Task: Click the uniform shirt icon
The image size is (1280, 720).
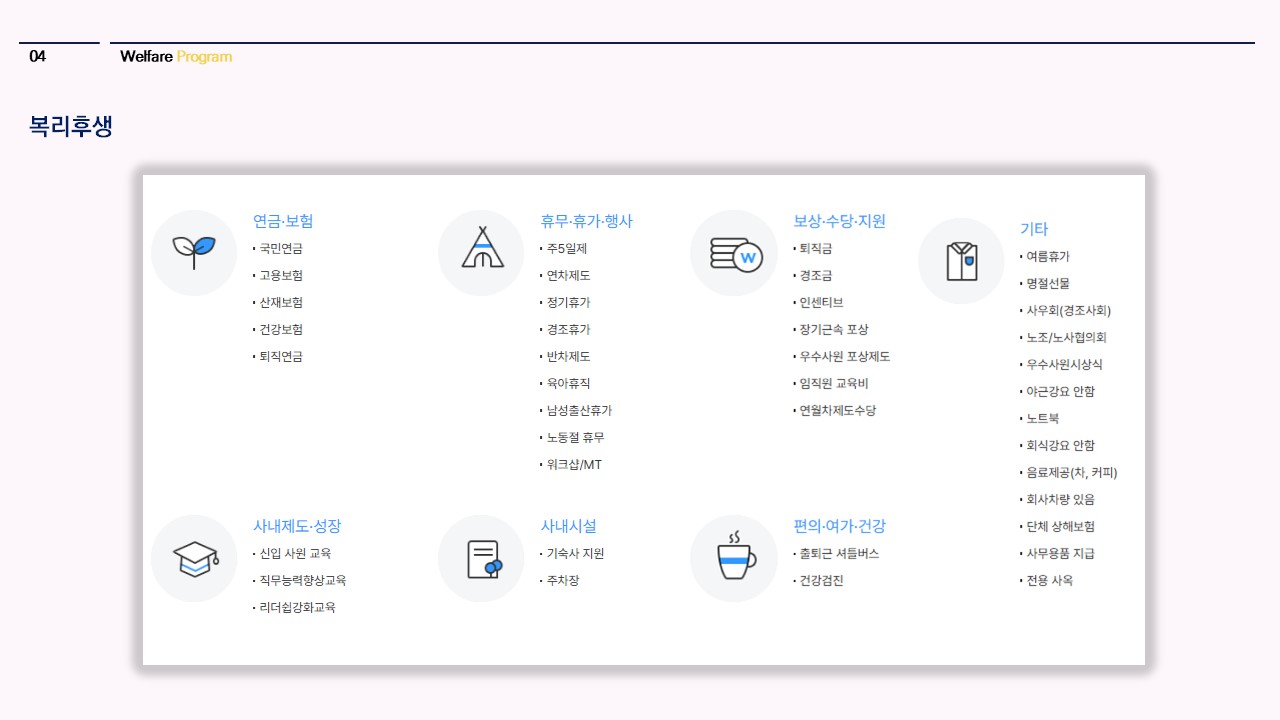Action: [x=961, y=261]
